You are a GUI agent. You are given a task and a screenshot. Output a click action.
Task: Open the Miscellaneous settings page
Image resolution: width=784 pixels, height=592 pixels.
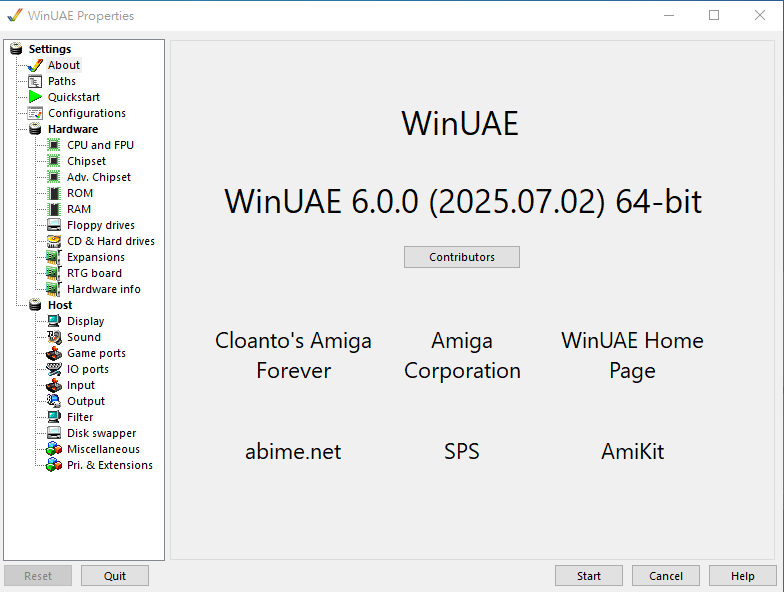point(104,449)
